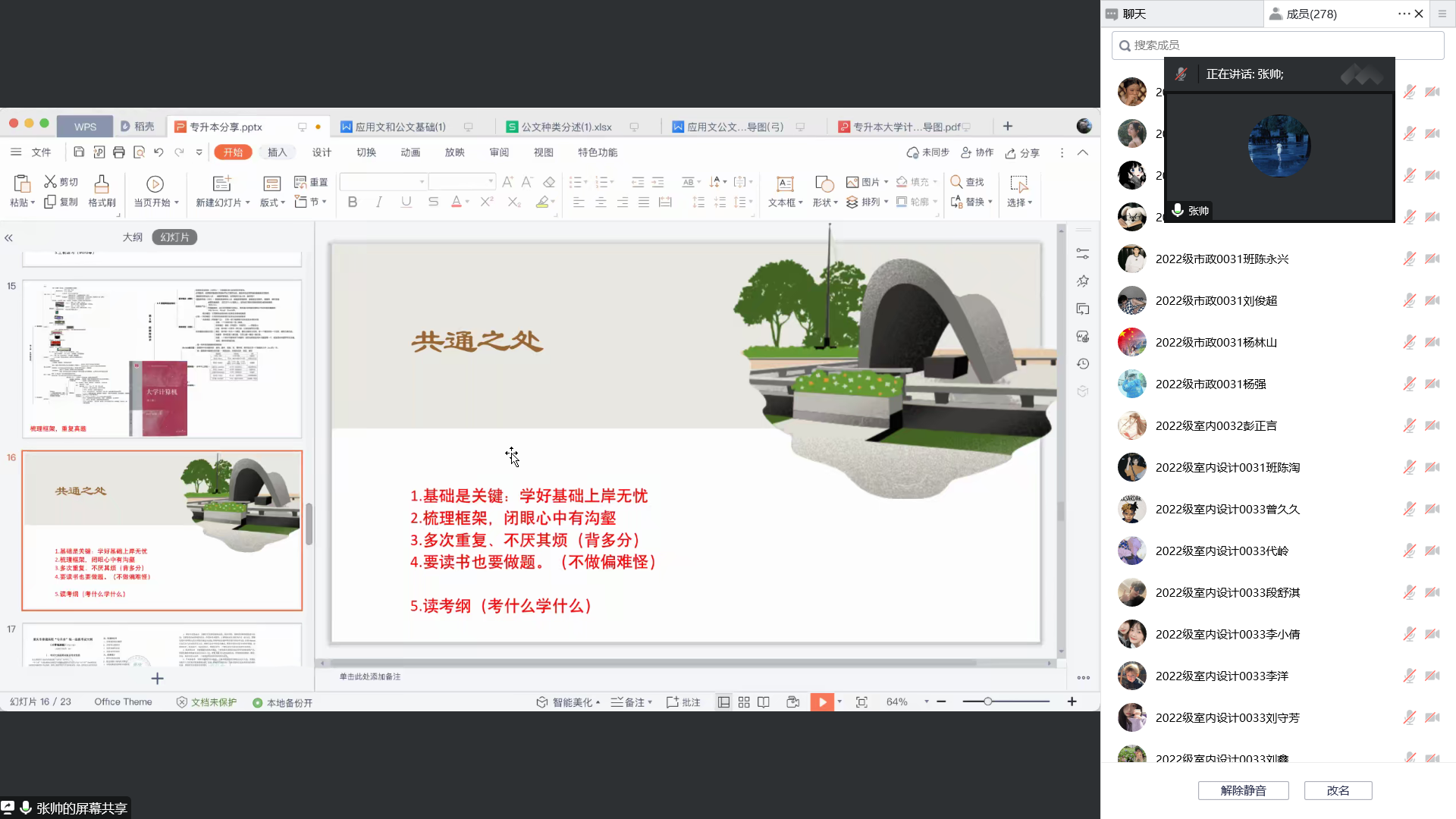
Task: Click the 批注 comment icon
Action: click(x=682, y=701)
